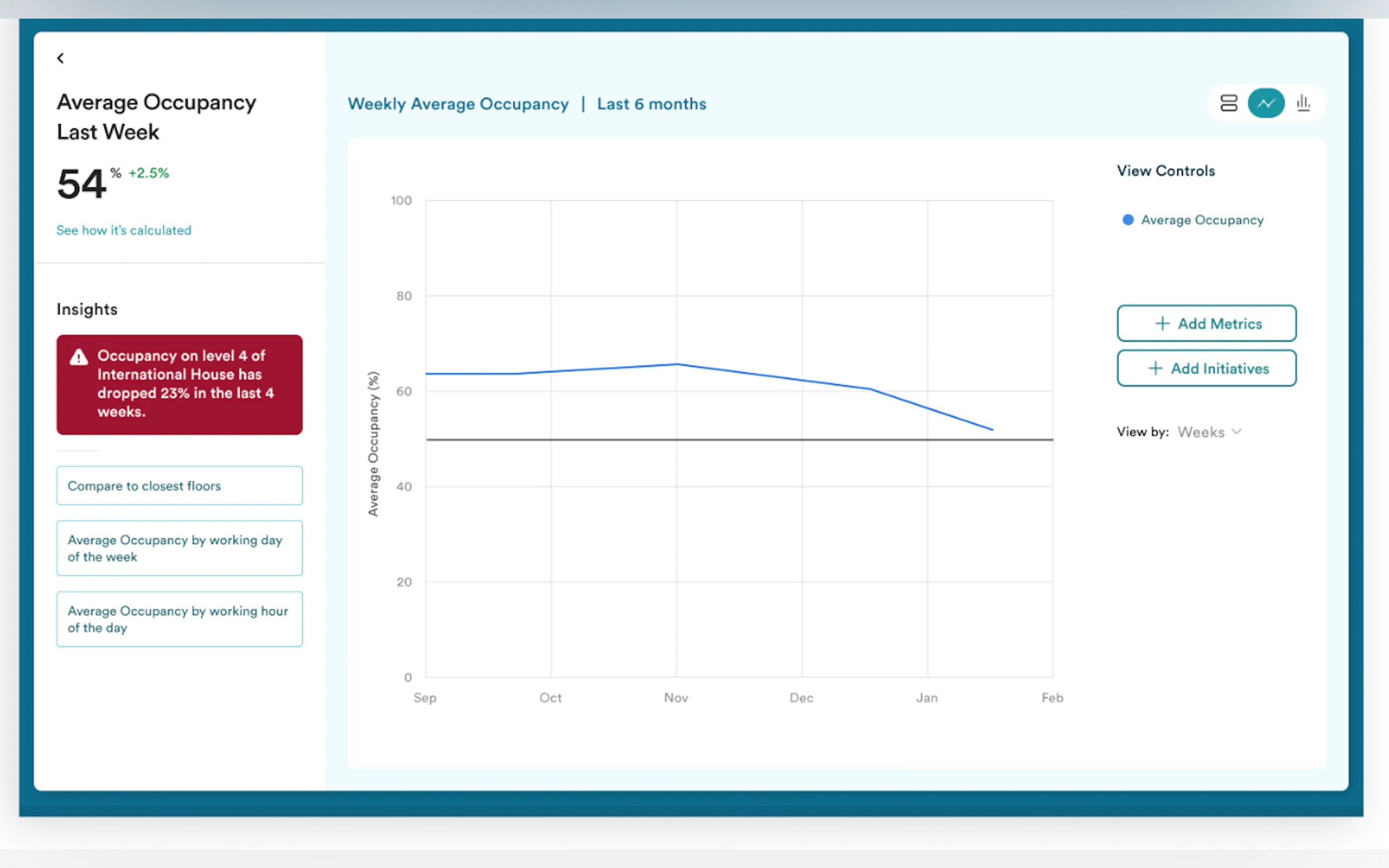Click the plus icon on Add Metrics
The height and width of the screenshot is (868, 1389).
click(x=1162, y=323)
